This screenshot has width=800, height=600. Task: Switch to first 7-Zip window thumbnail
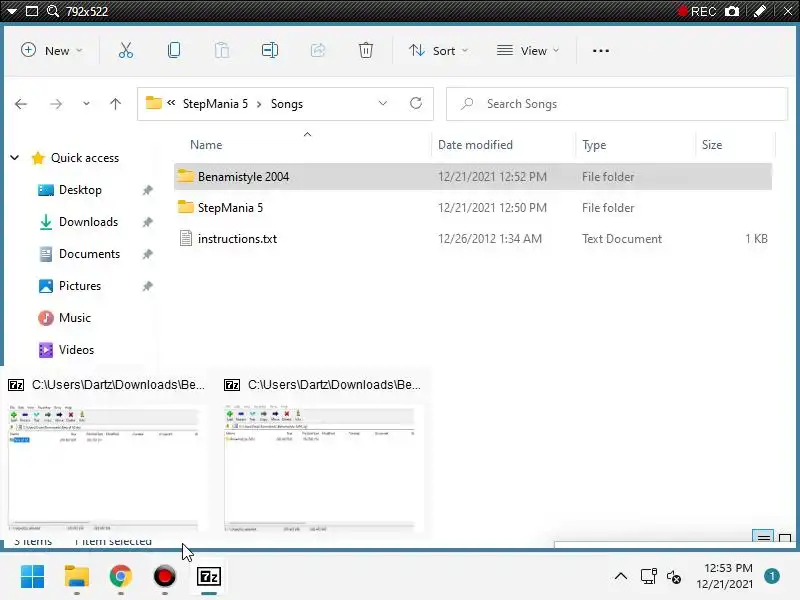104,468
